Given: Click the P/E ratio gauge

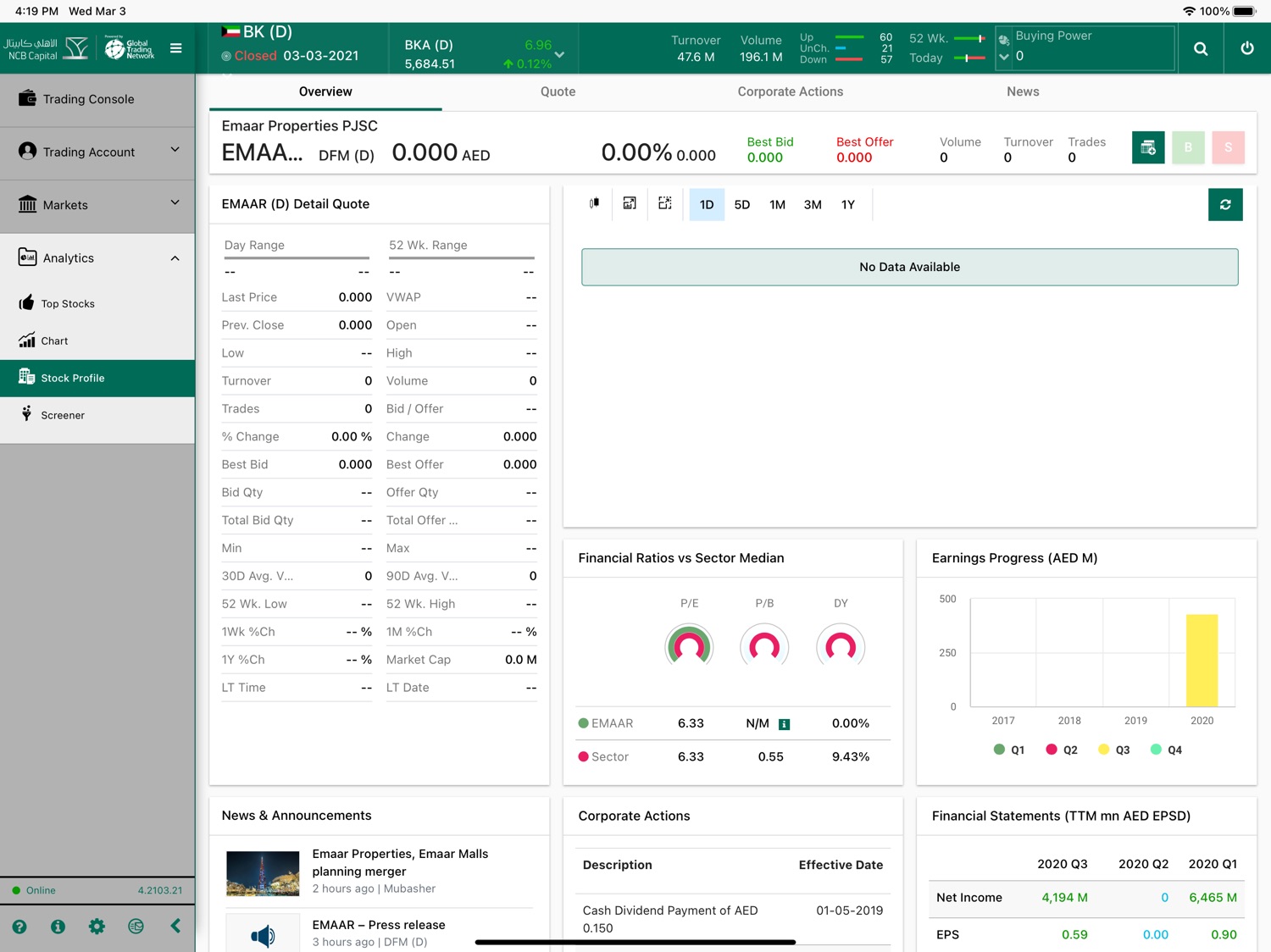Looking at the screenshot, I should pyautogui.click(x=689, y=645).
